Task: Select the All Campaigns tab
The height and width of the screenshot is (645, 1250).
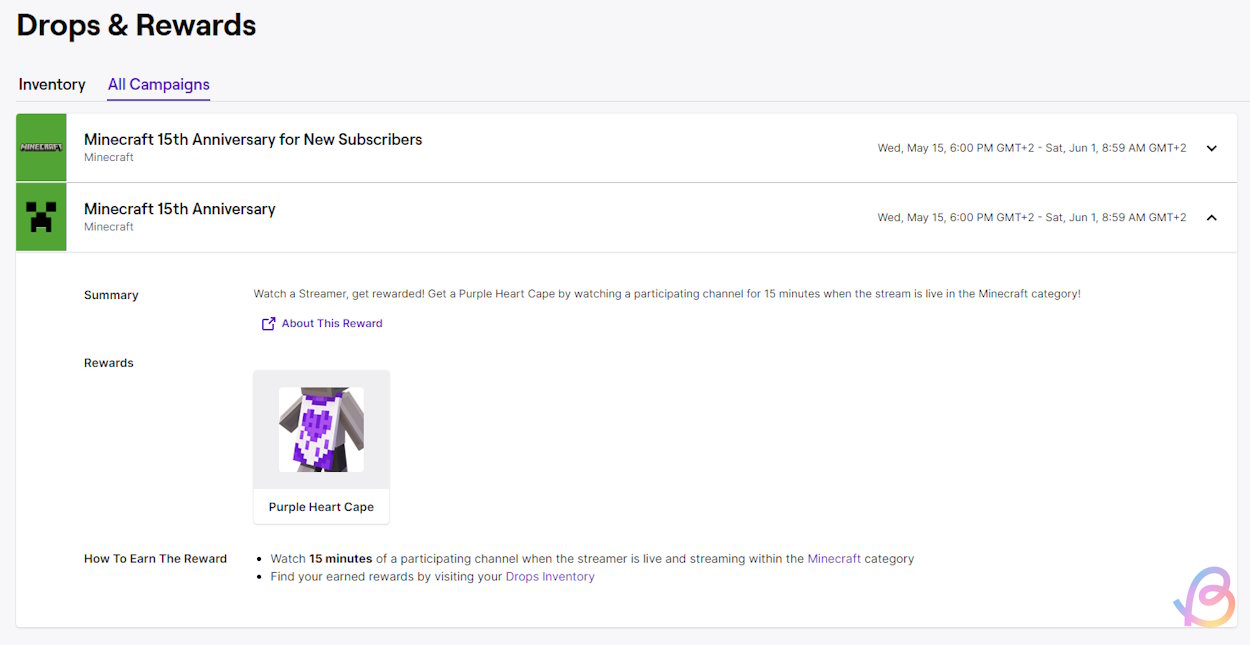Action: [158, 85]
